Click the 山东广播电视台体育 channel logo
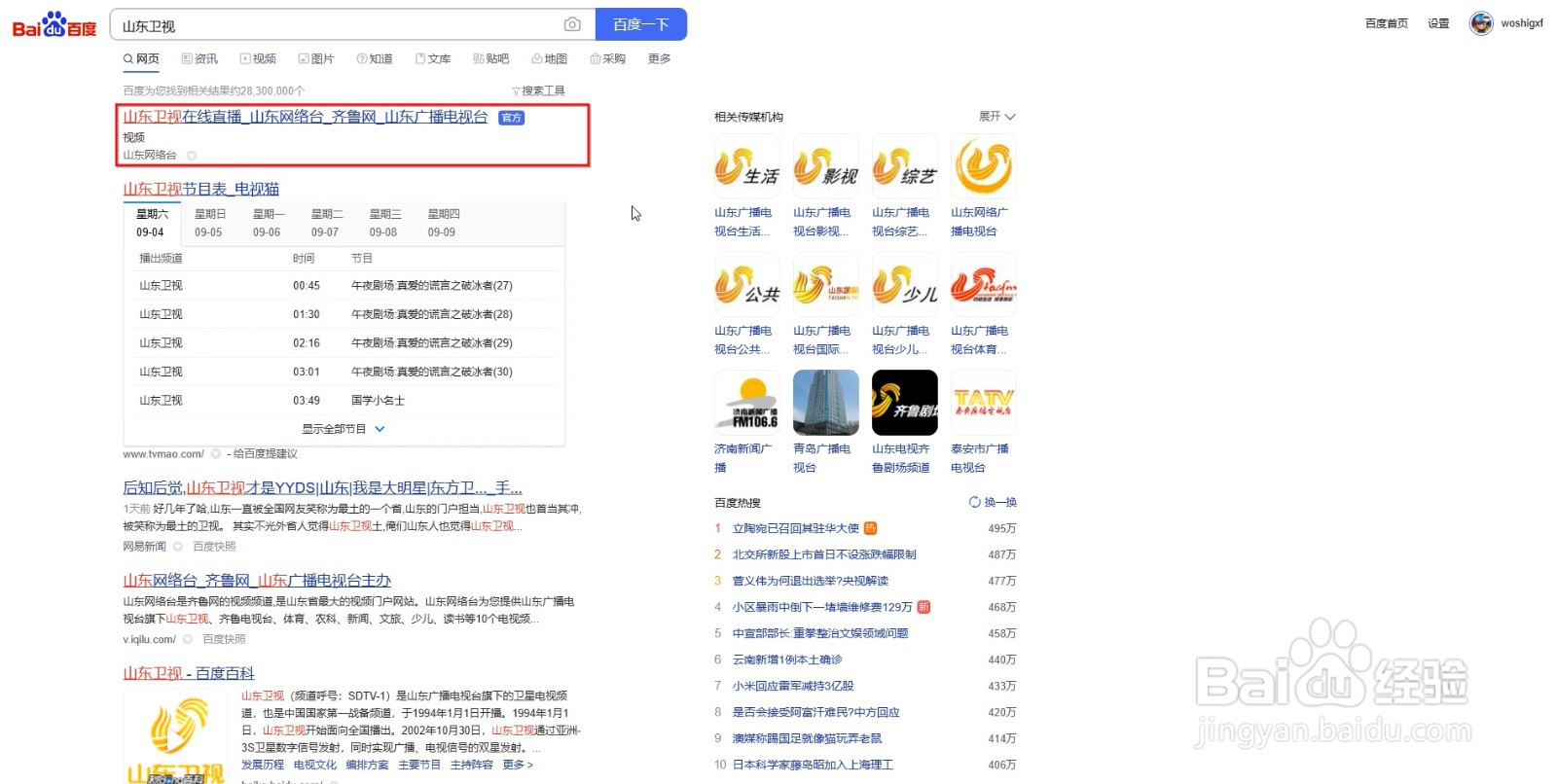The image size is (1557, 784). [x=984, y=285]
